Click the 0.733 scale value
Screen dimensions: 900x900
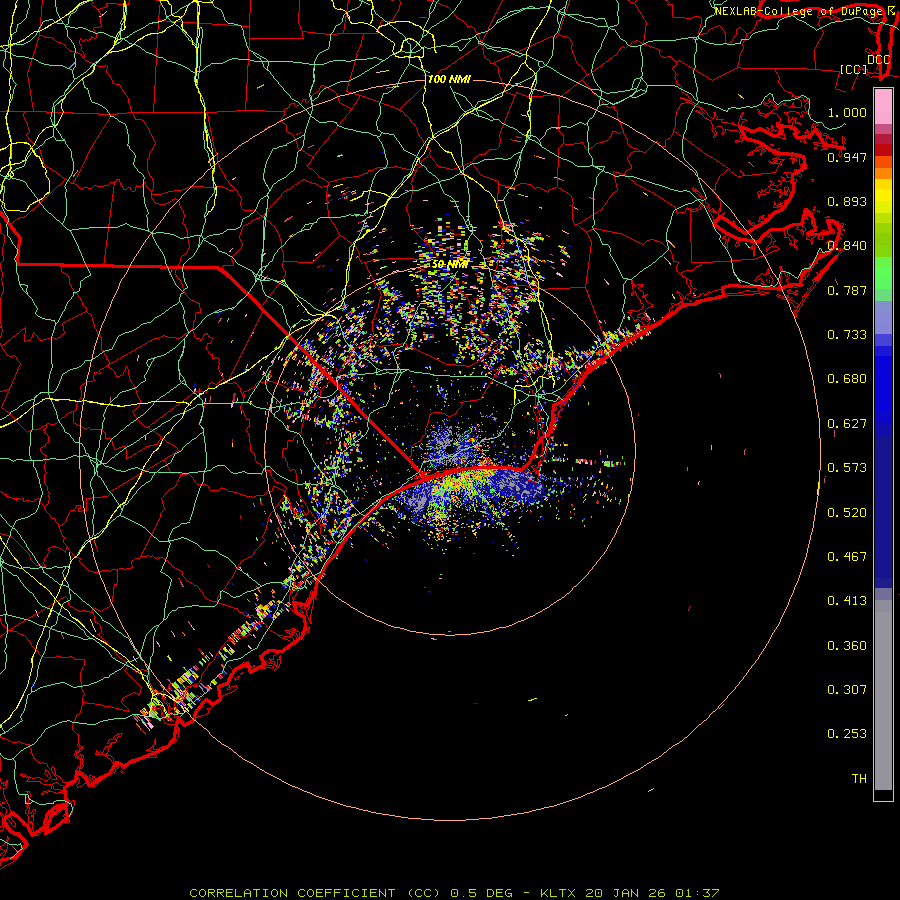pos(847,335)
